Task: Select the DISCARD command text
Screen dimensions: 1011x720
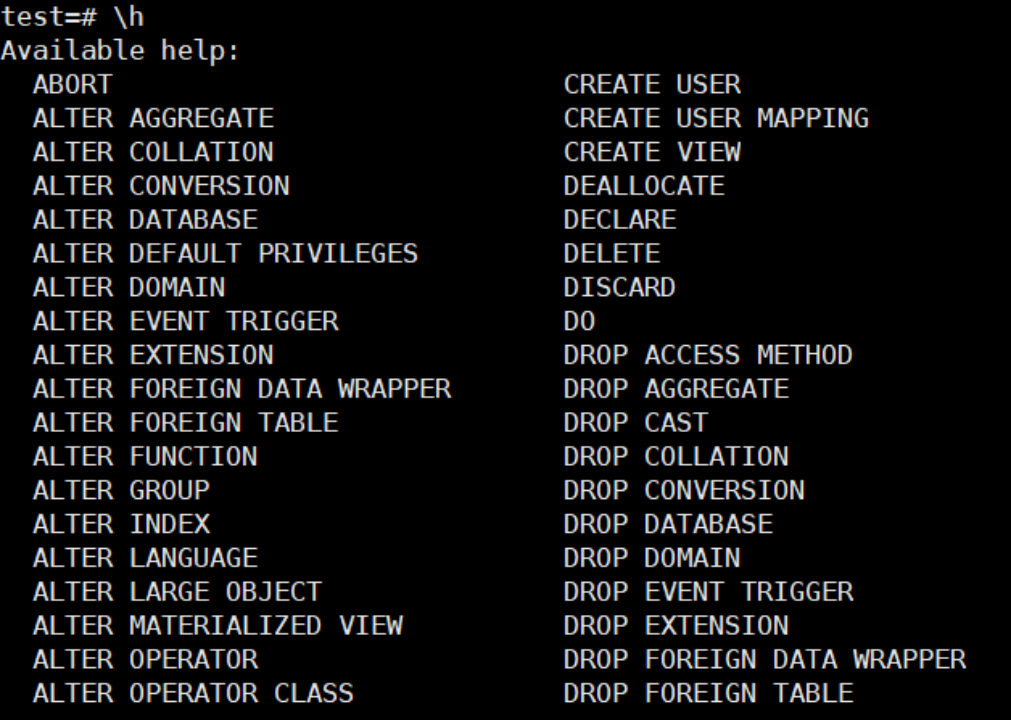Action: (x=620, y=287)
